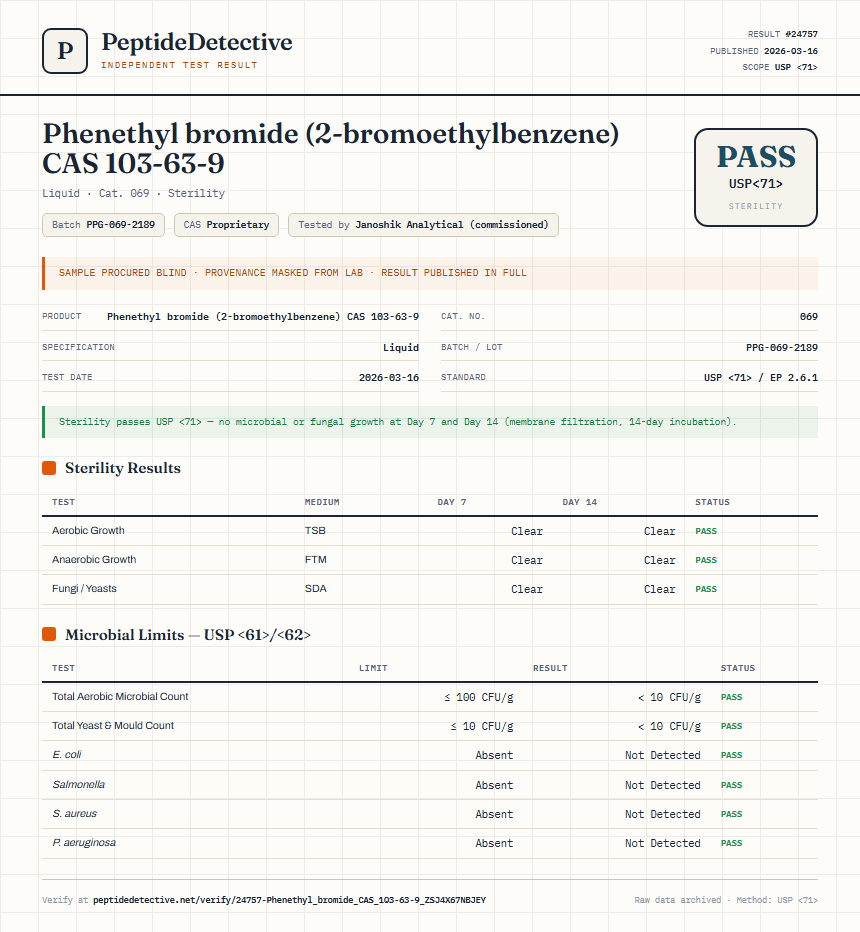Click PASS status in Fungi / Yeasts row

pos(706,590)
